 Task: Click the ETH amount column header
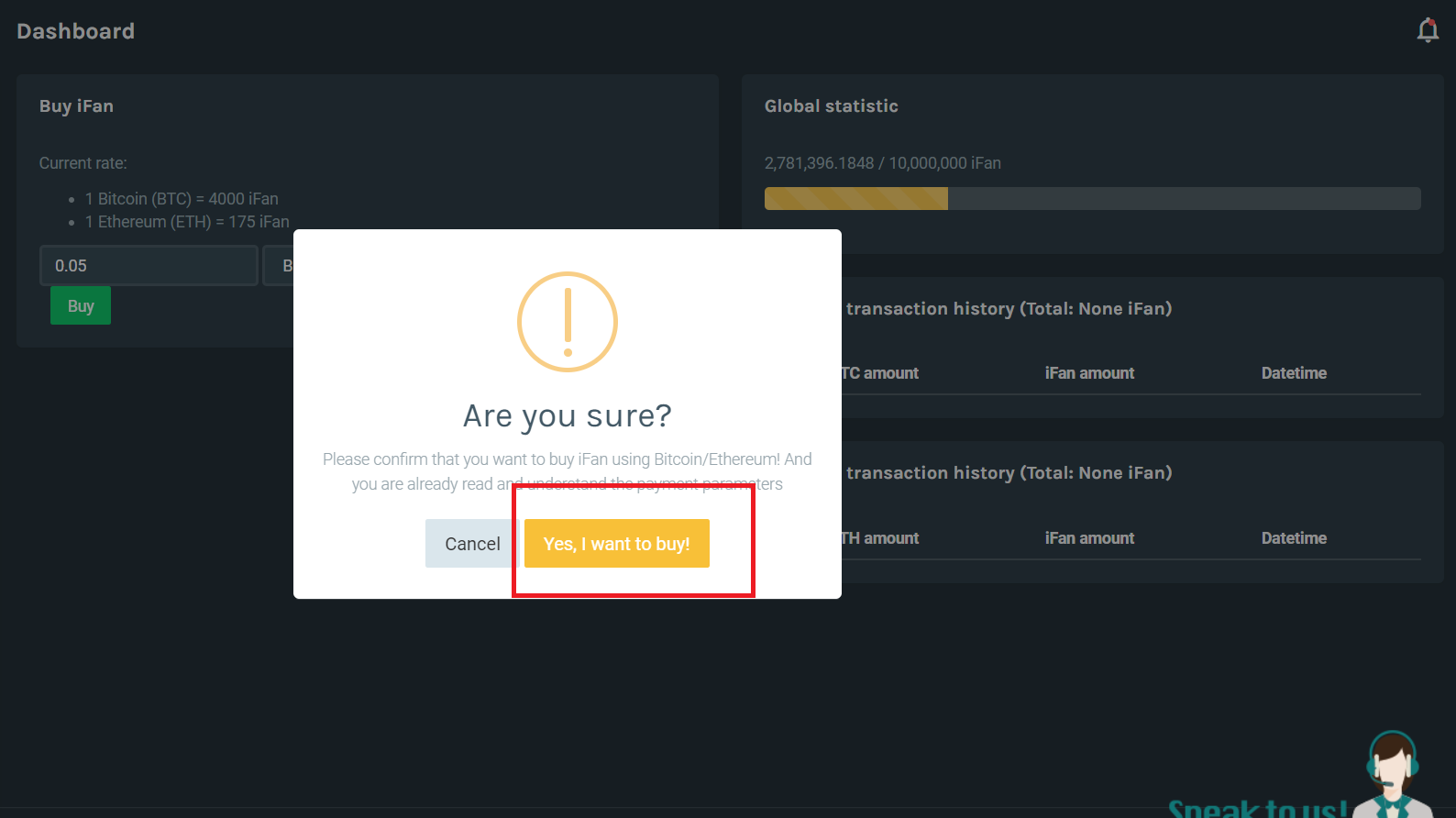pyautogui.click(x=880, y=538)
